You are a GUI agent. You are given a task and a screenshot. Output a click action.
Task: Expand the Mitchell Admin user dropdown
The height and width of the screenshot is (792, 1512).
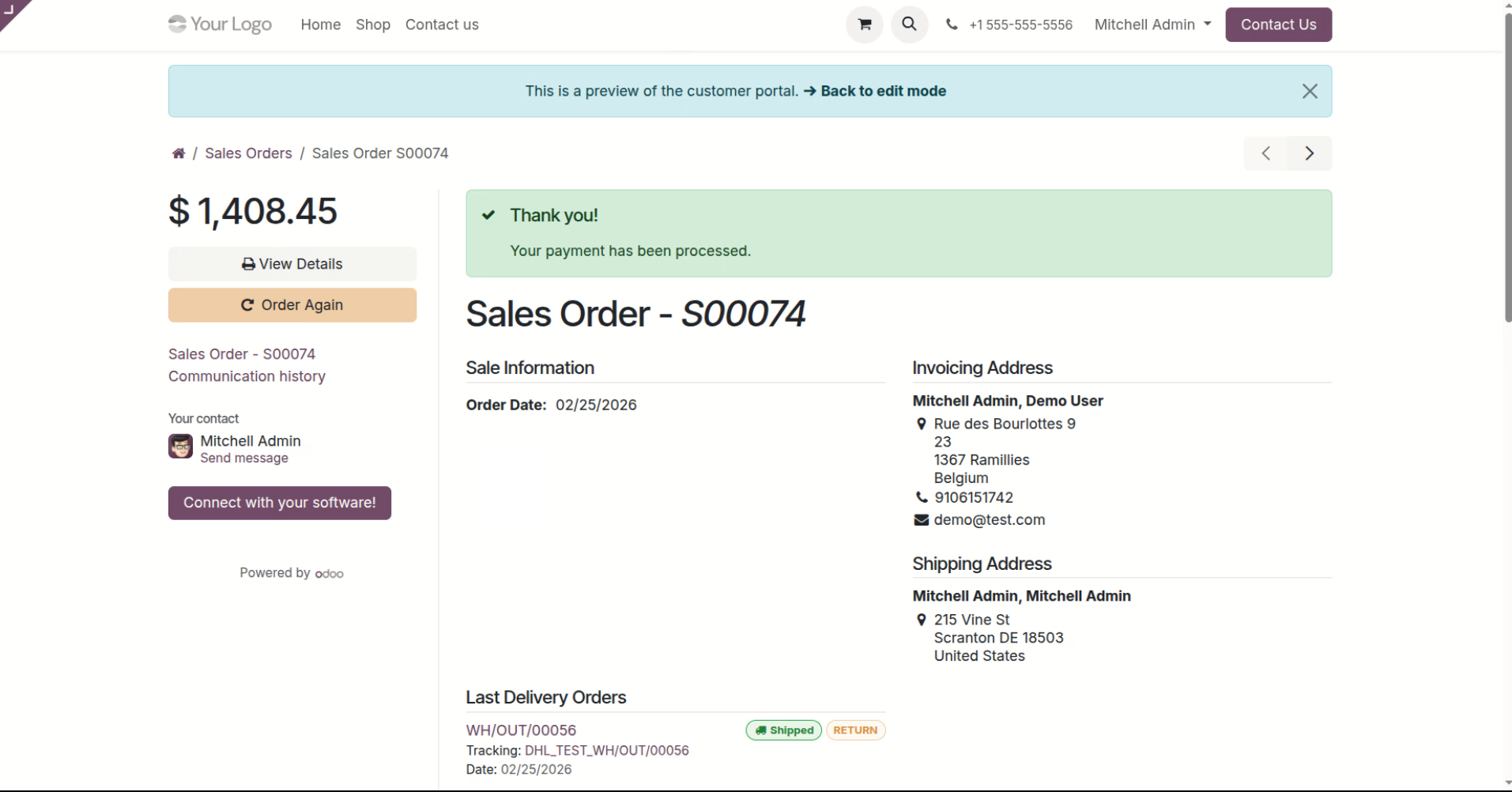point(1152,25)
